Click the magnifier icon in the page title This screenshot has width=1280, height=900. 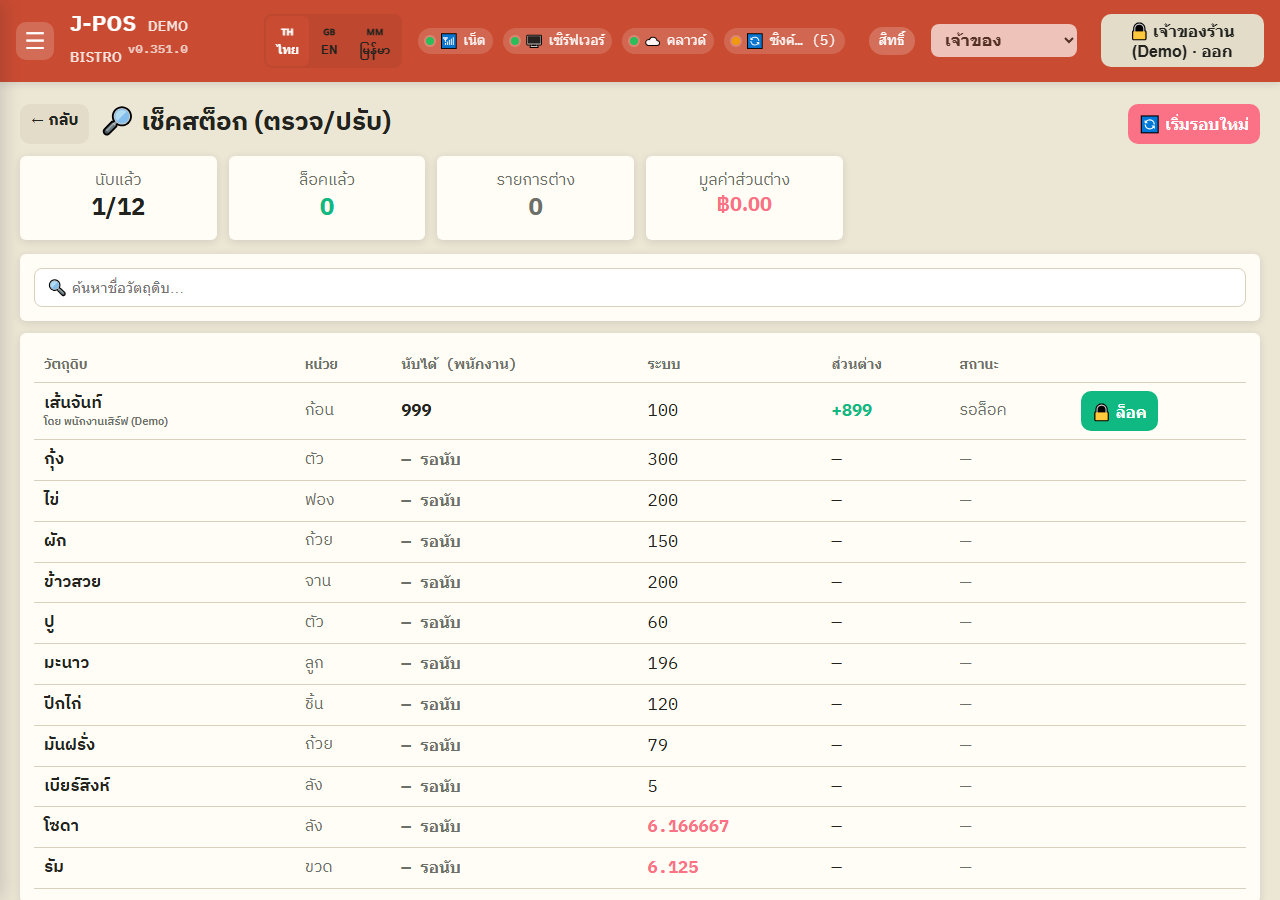point(117,121)
